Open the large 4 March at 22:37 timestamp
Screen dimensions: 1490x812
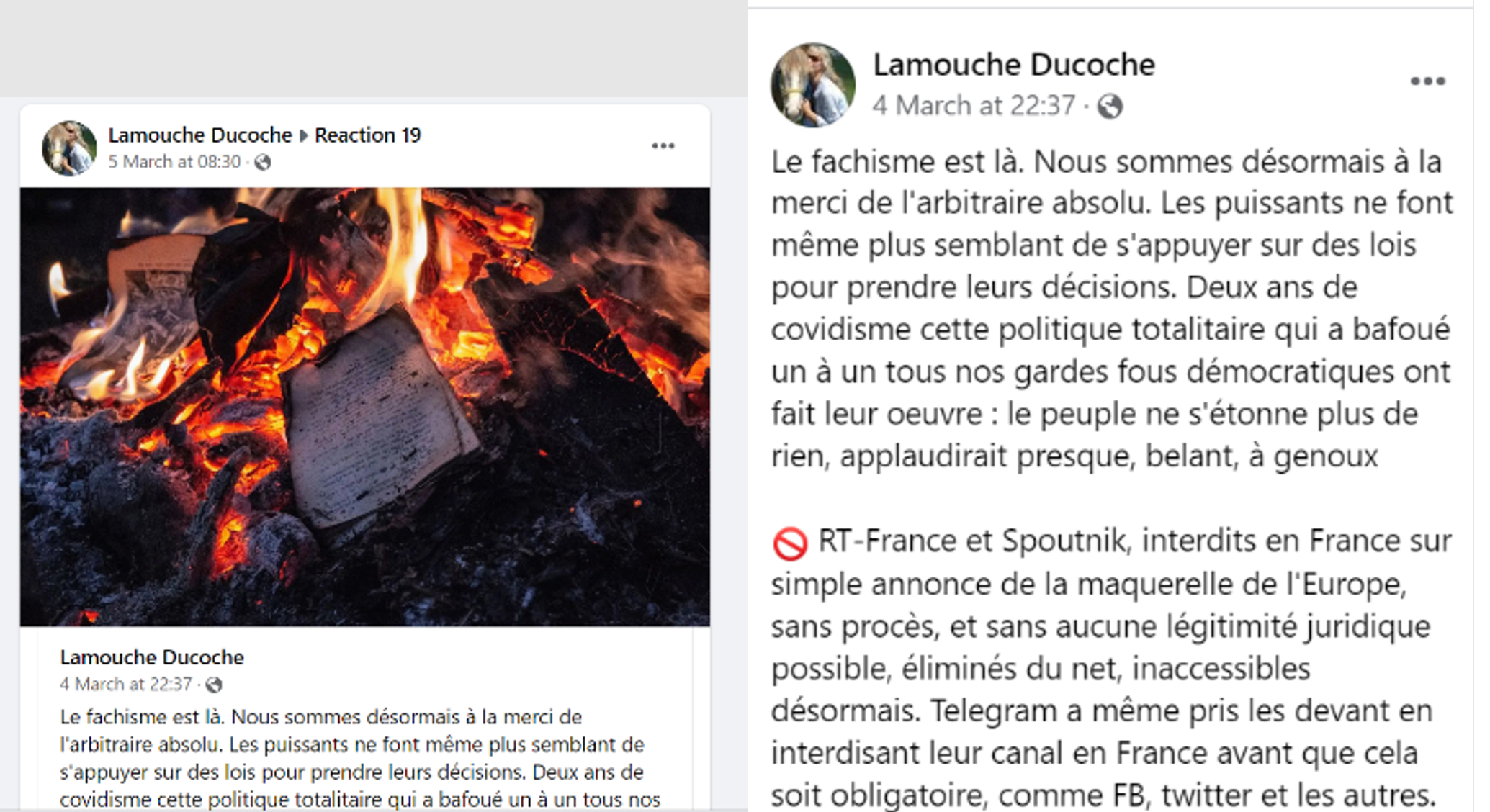coord(974,106)
